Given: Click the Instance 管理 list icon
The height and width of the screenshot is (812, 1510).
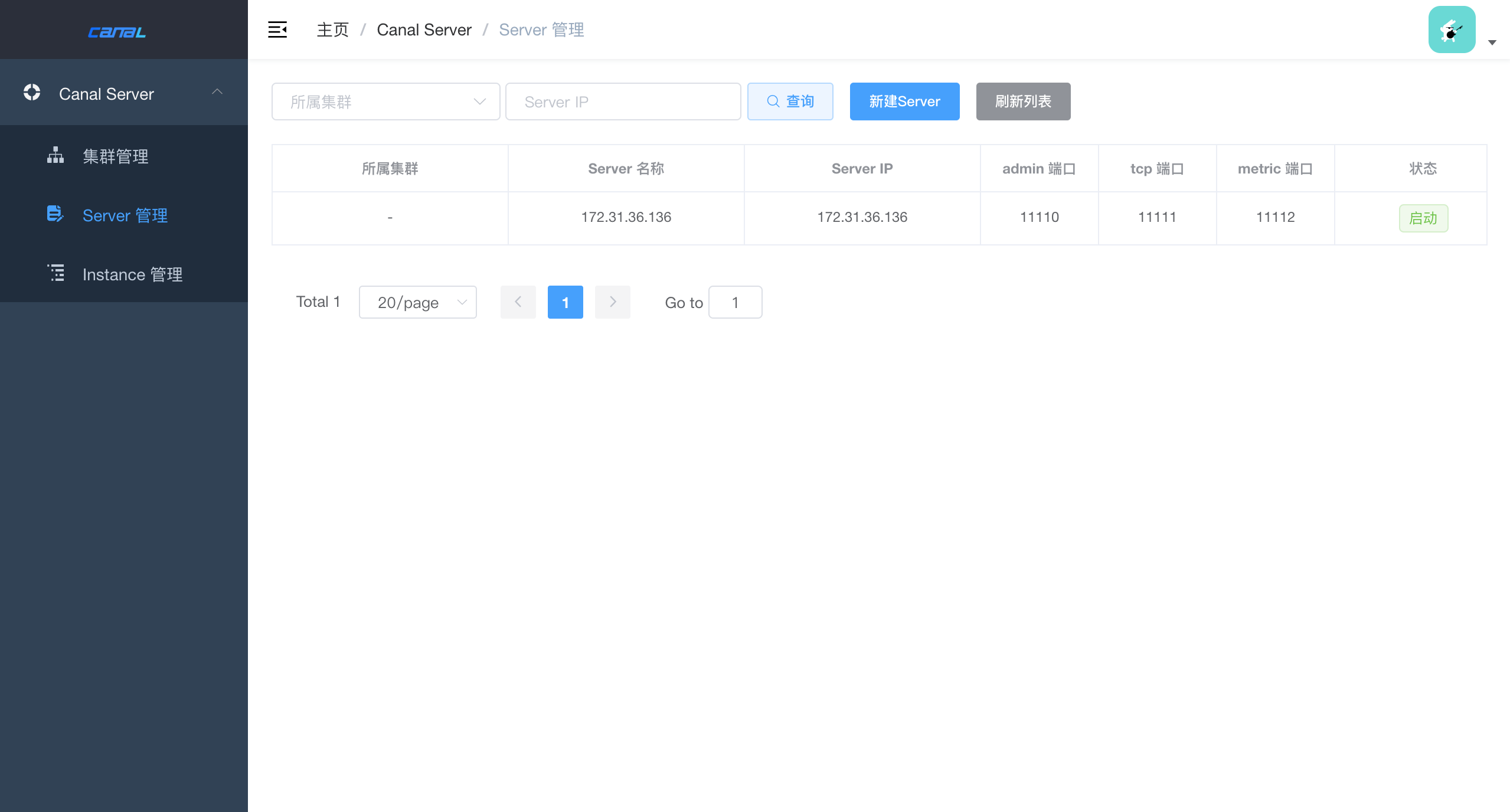Looking at the screenshot, I should (x=56, y=273).
